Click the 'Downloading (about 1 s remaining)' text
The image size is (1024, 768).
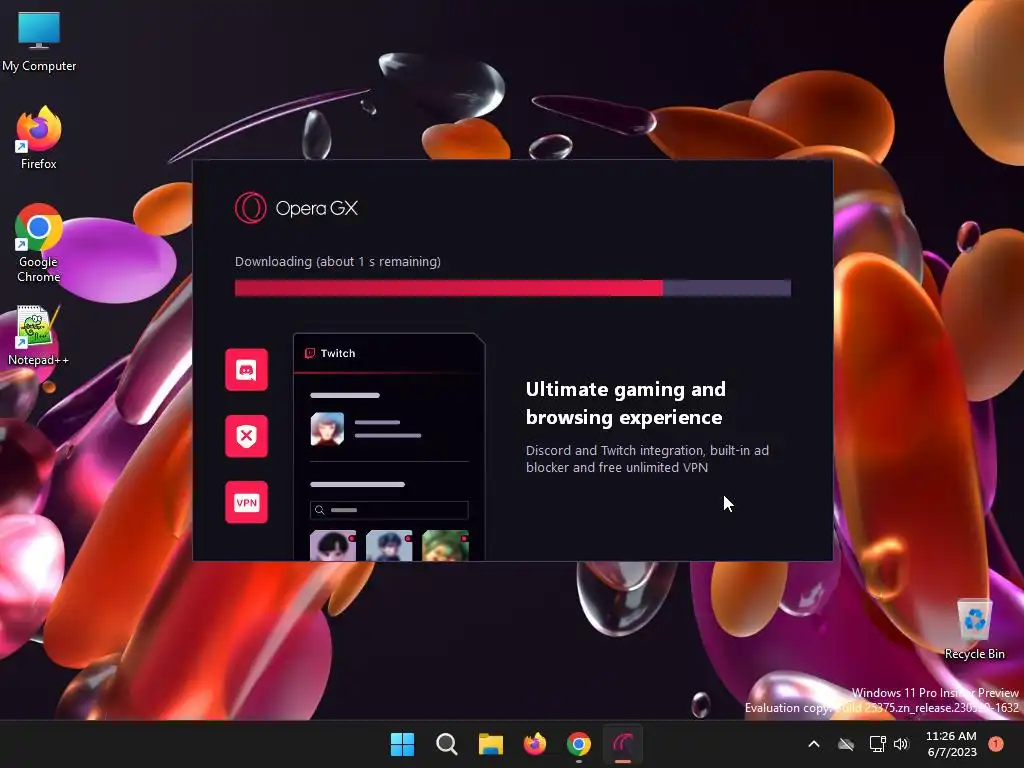point(338,261)
